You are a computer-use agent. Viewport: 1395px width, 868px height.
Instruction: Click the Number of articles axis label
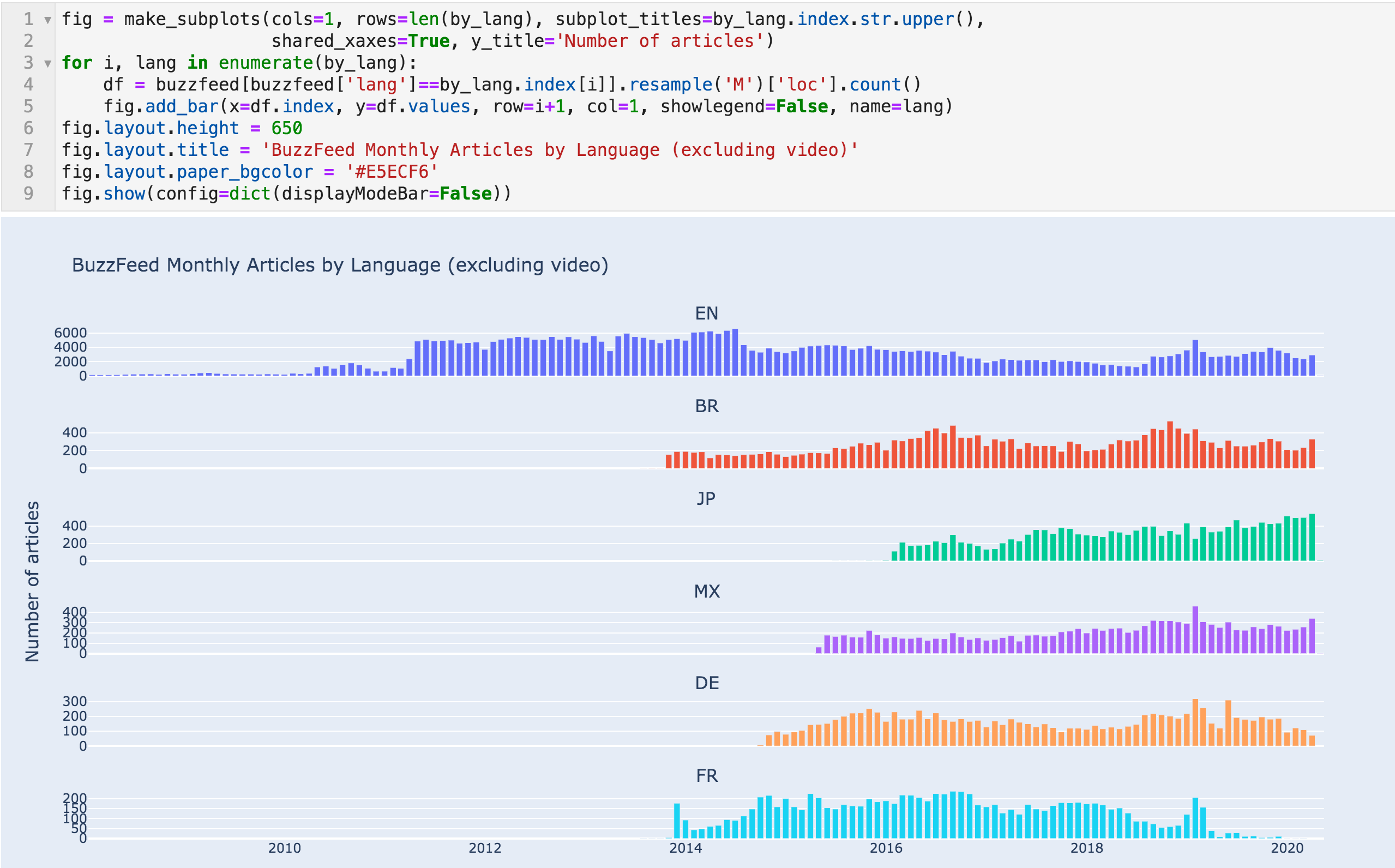33,582
